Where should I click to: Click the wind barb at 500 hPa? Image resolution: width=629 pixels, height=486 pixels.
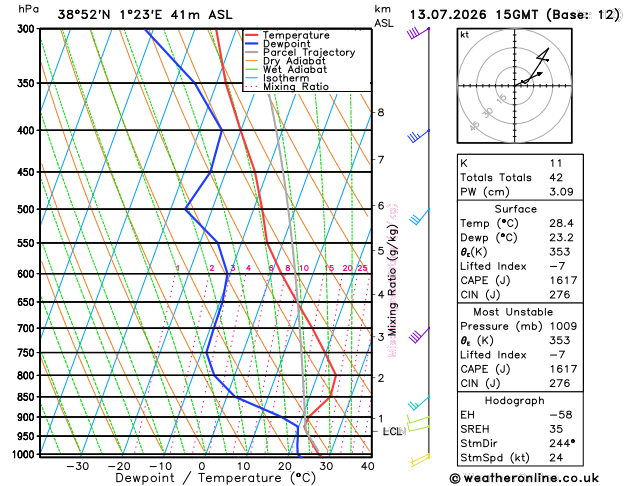[x=420, y=217]
